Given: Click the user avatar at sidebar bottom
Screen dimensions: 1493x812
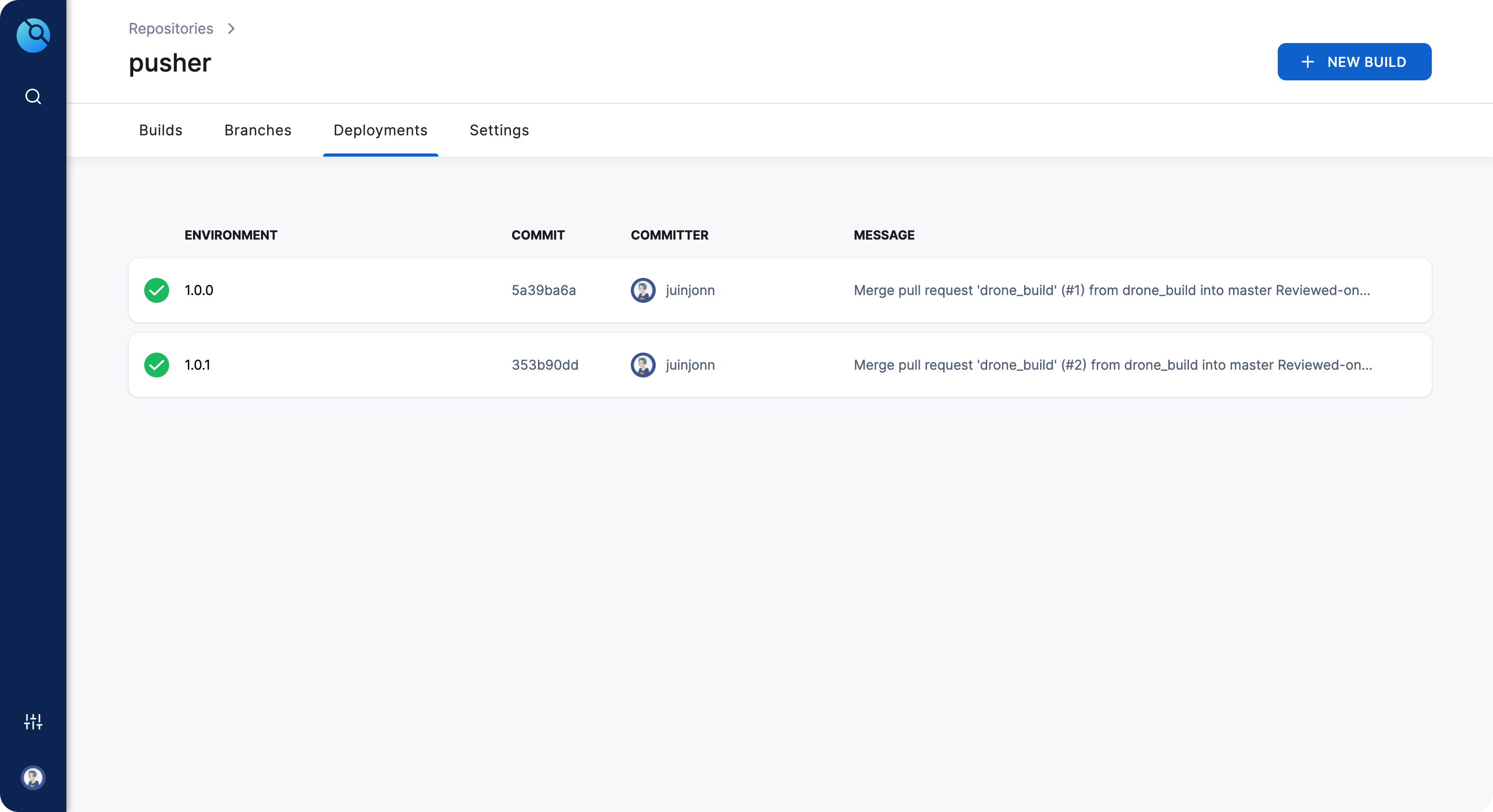Looking at the screenshot, I should pyautogui.click(x=33, y=777).
